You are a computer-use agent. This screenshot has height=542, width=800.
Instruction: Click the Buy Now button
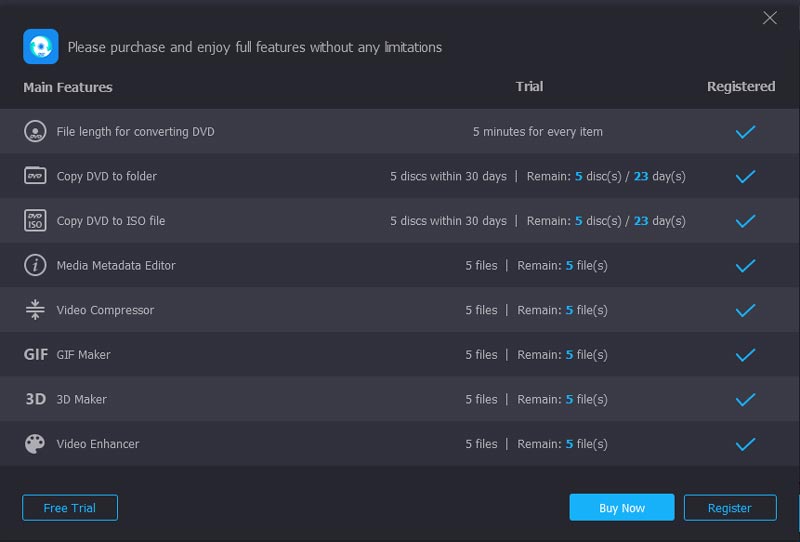click(x=622, y=508)
